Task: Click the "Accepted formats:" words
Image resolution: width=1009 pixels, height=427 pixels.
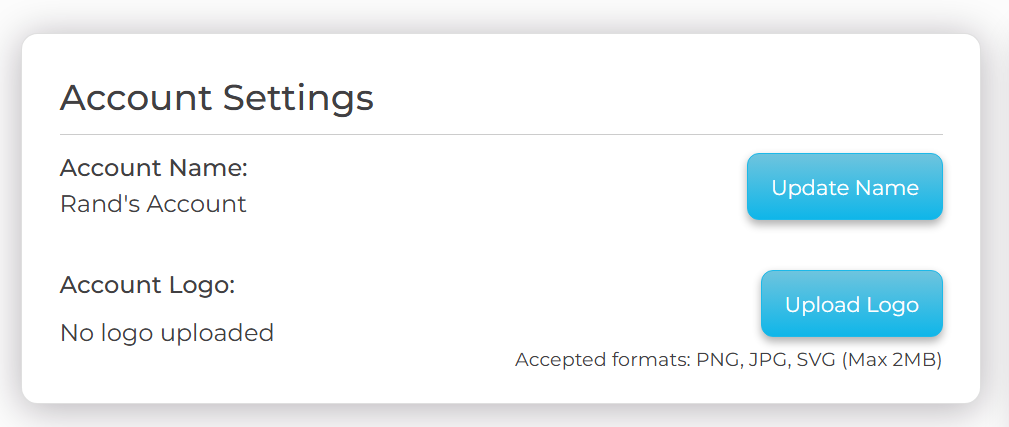Action: coord(602,360)
